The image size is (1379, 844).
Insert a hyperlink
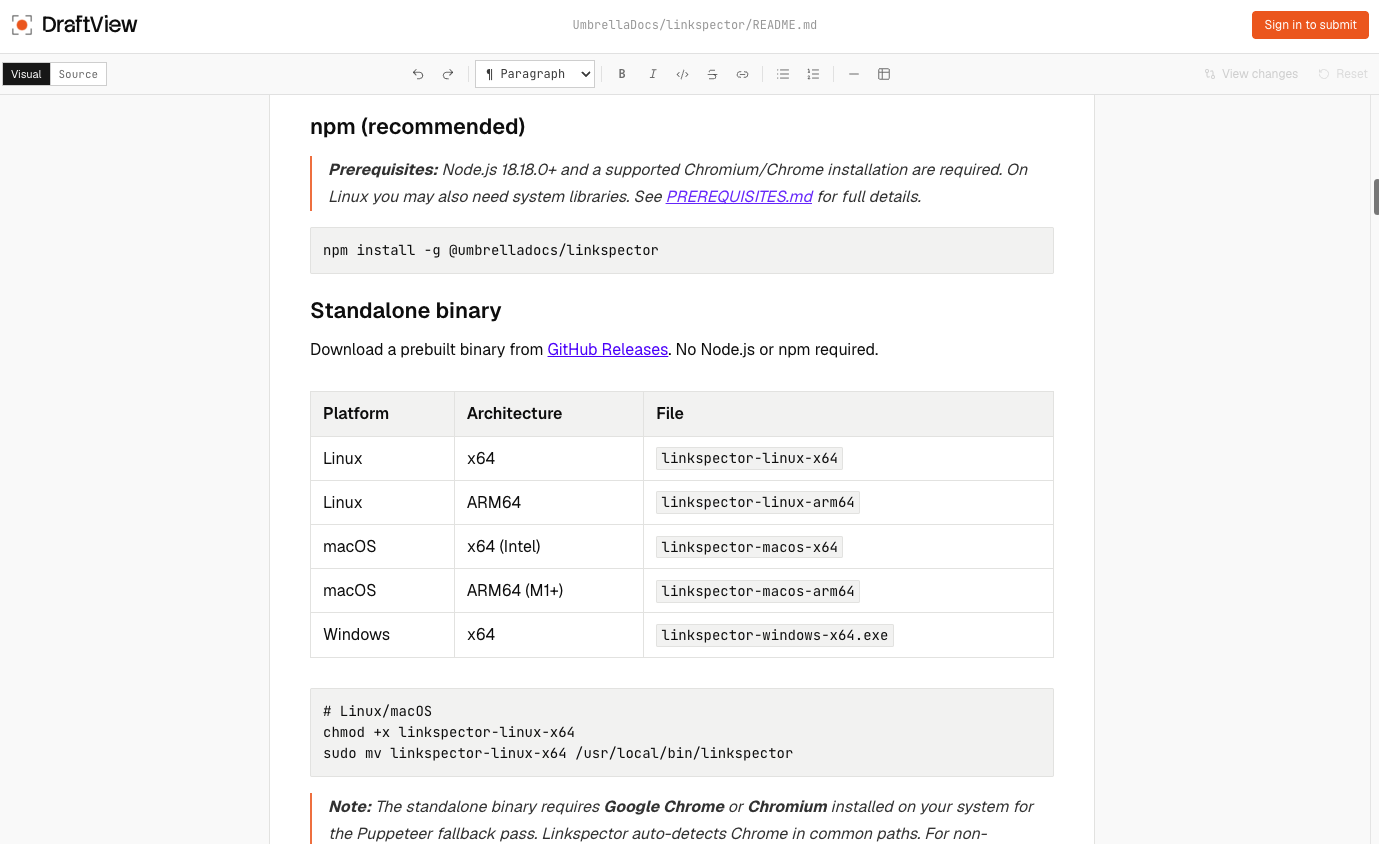point(742,74)
